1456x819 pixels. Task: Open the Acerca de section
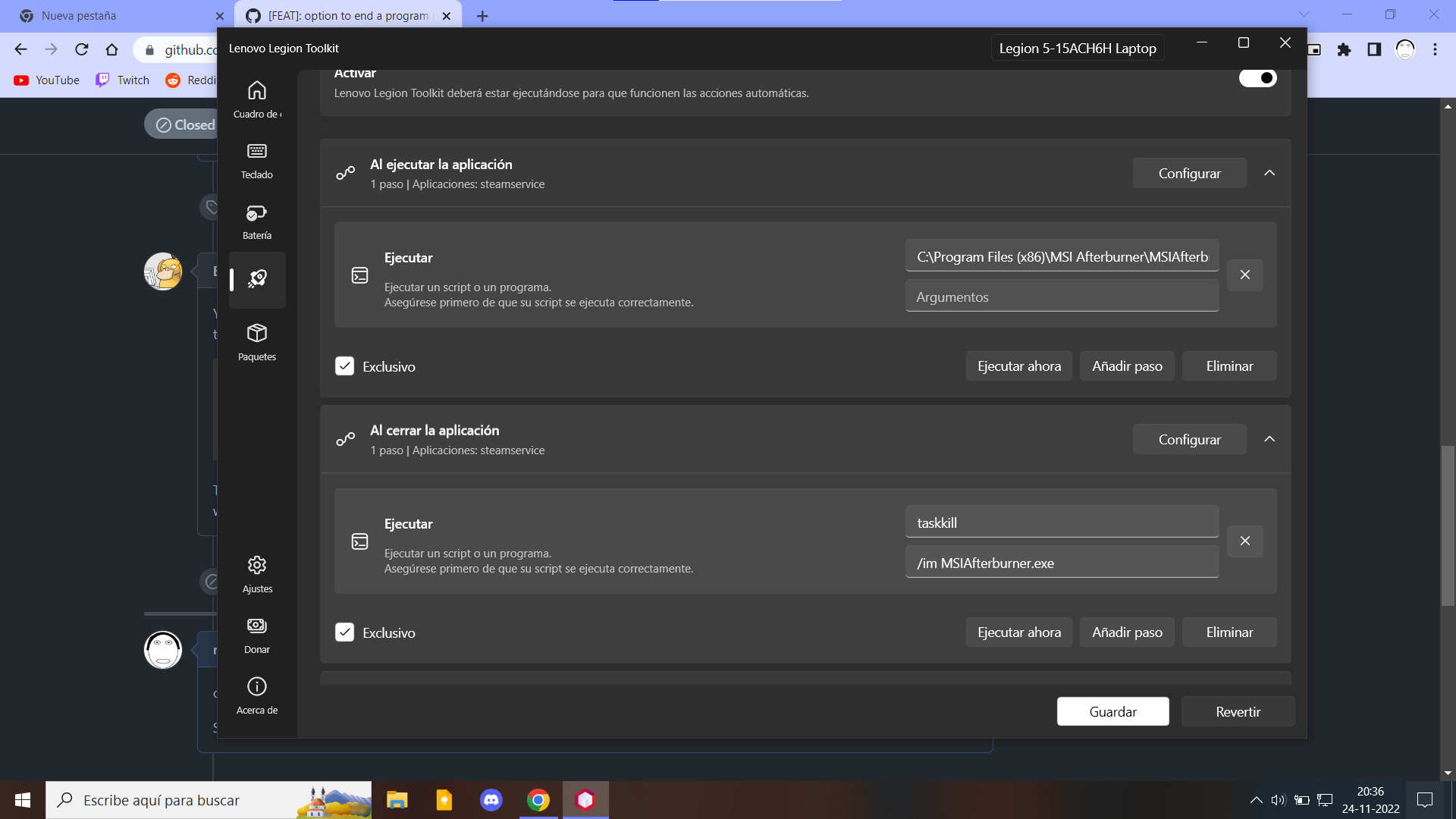pos(256,694)
